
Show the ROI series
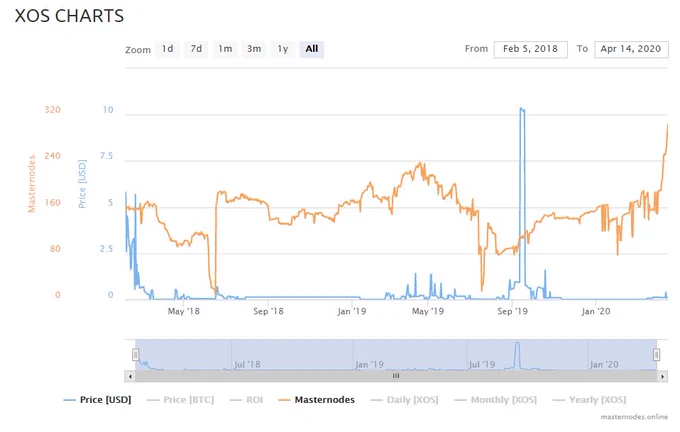pos(247,399)
